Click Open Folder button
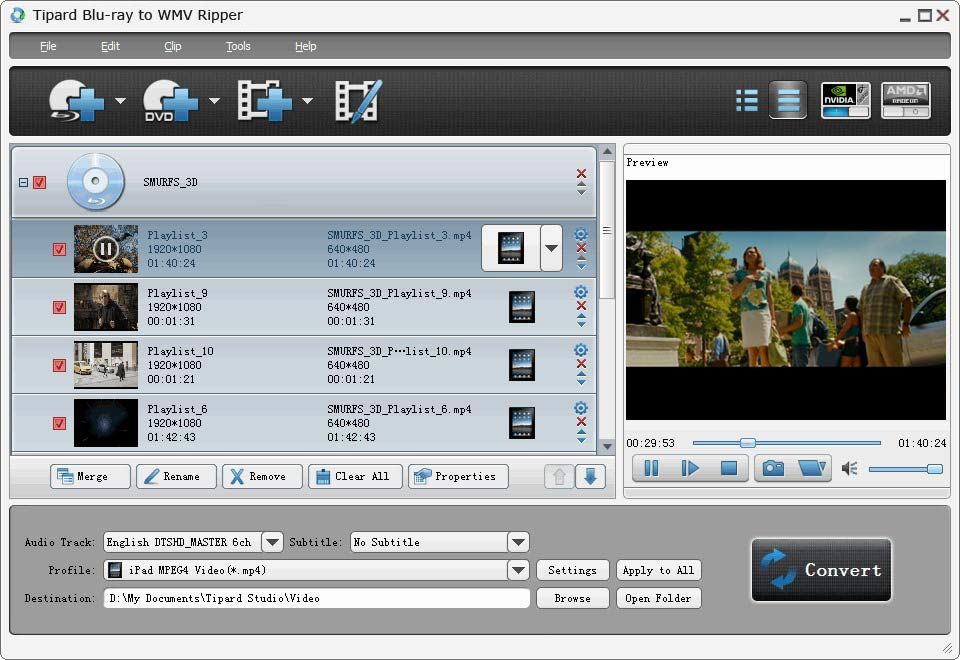The width and height of the screenshot is (960, 660). [658, 598]
